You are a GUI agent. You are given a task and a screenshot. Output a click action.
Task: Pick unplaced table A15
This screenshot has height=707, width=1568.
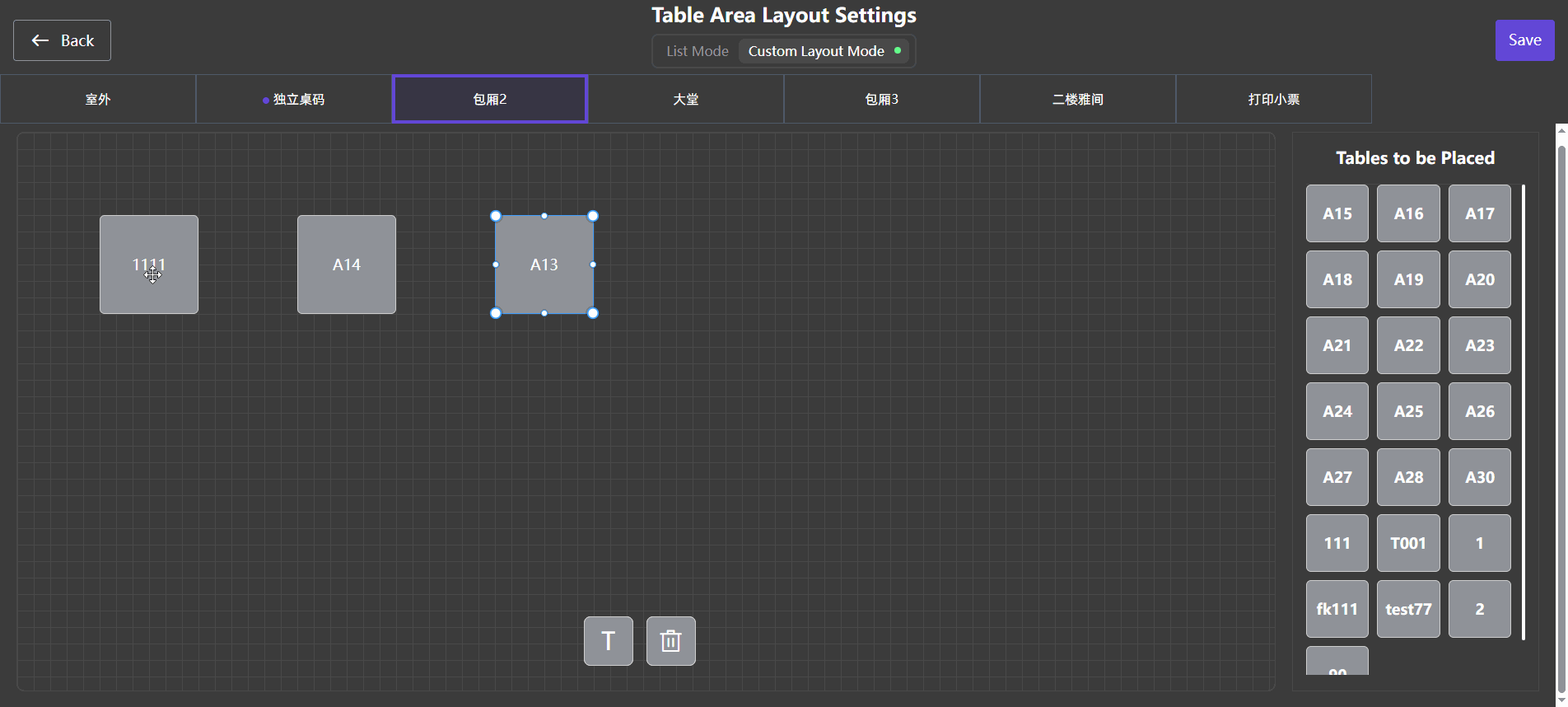click(x=1337, y=213)
